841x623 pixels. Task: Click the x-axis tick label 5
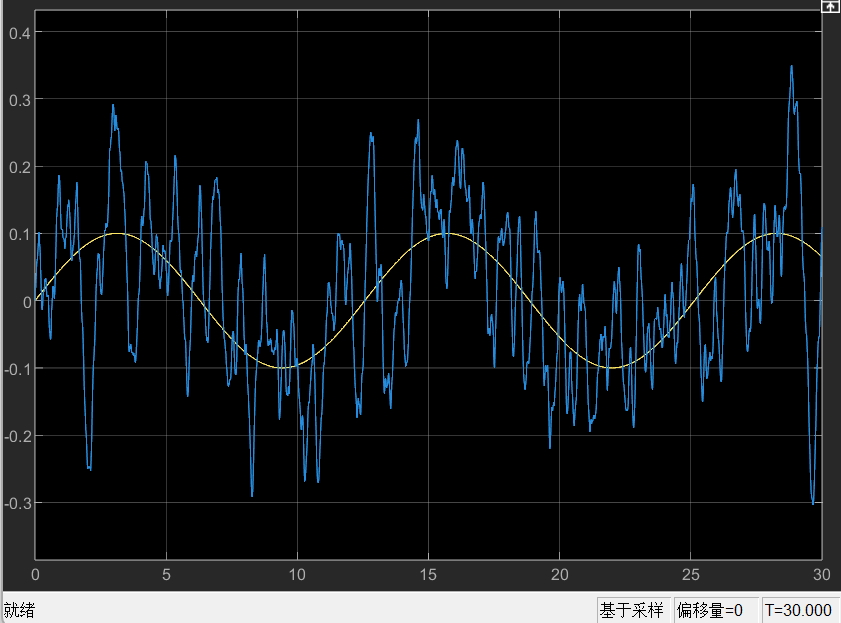(x=166, y=575)
